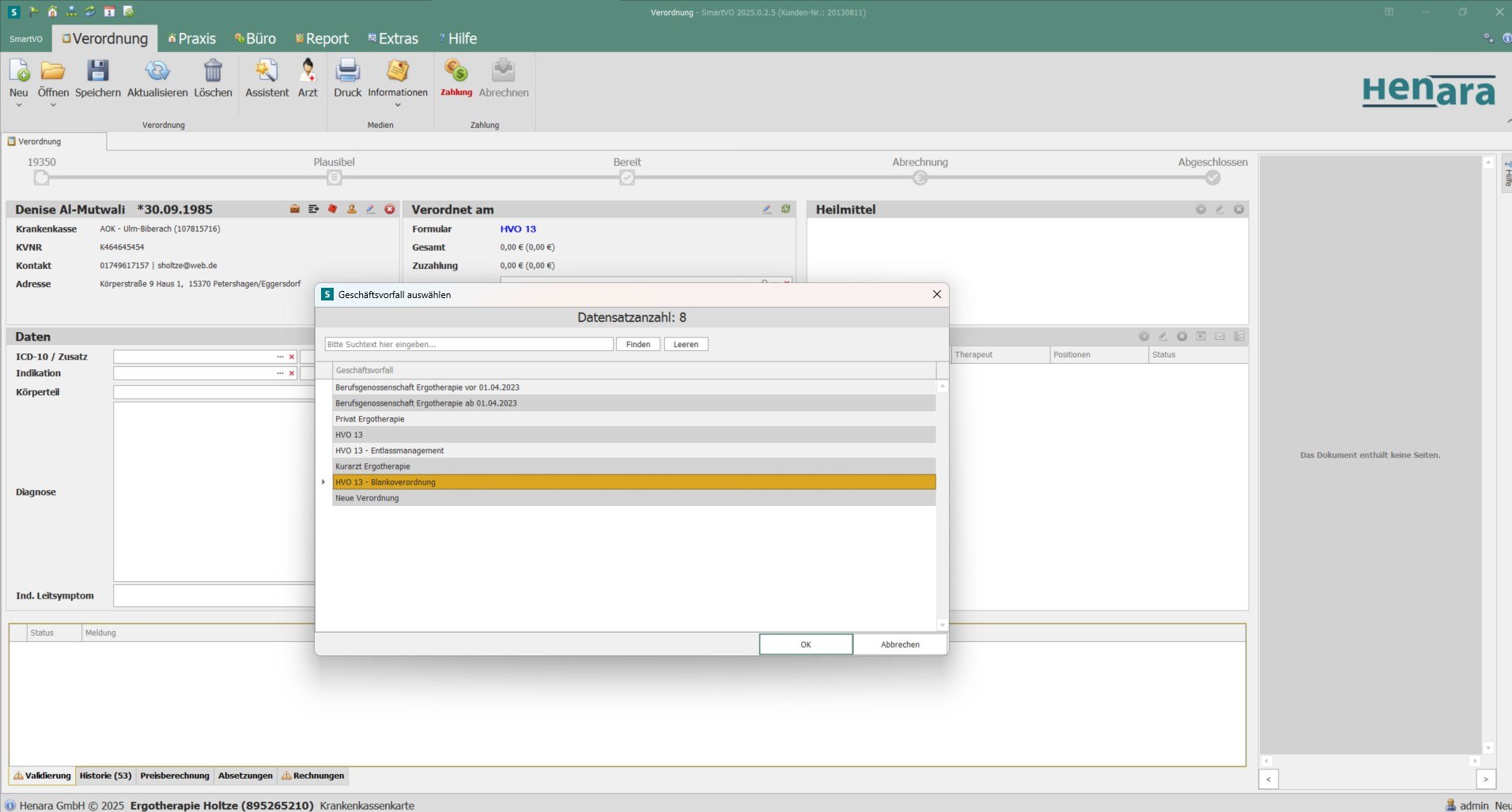The width and height of the screenshot is (1512, 812).
Task: Open the ICD-10 lookup via the ellipsis button
Action: pos(280,357)
